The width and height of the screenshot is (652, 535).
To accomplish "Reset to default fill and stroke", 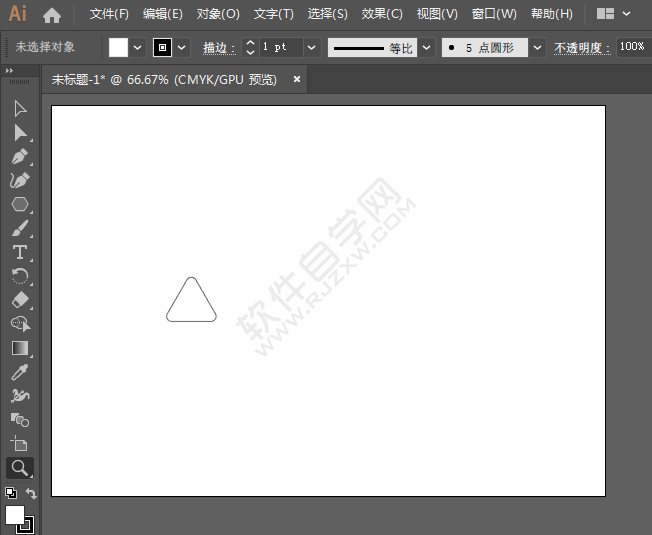I will click(x=10, y=494).
